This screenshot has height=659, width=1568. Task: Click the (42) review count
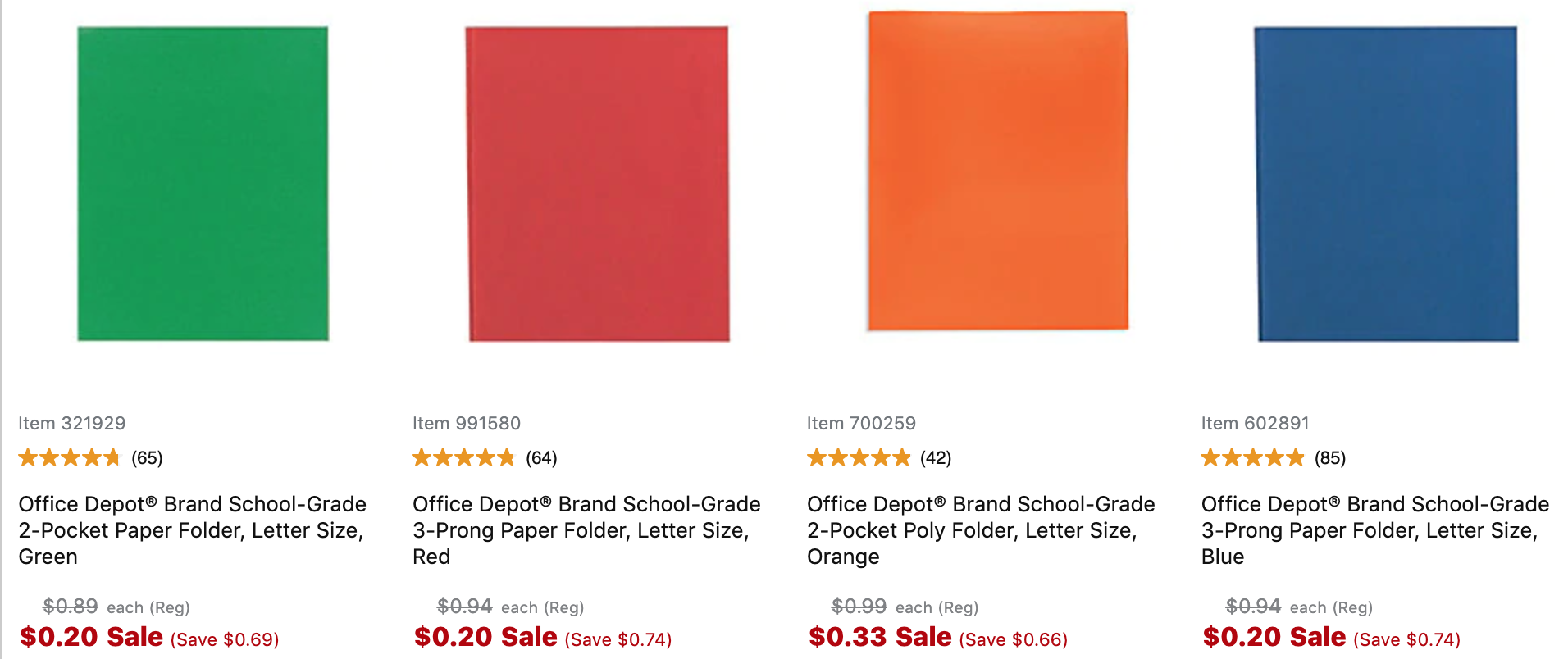pos(936,458)
